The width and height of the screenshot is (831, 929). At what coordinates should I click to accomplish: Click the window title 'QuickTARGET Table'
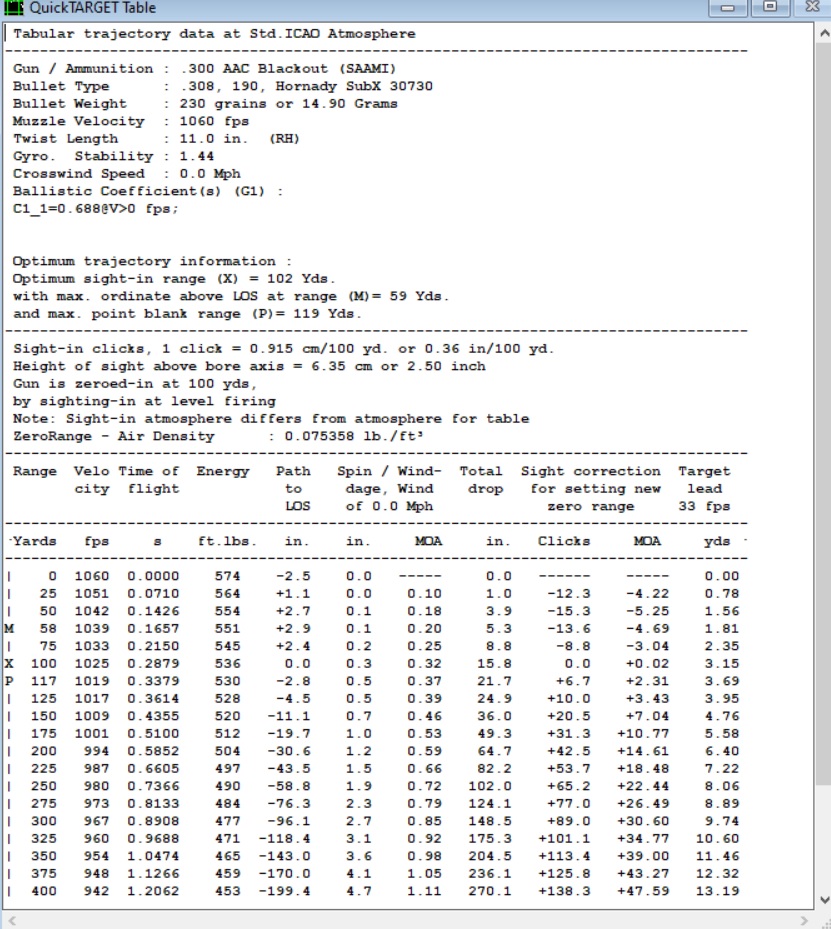click(x=92, y=8)
